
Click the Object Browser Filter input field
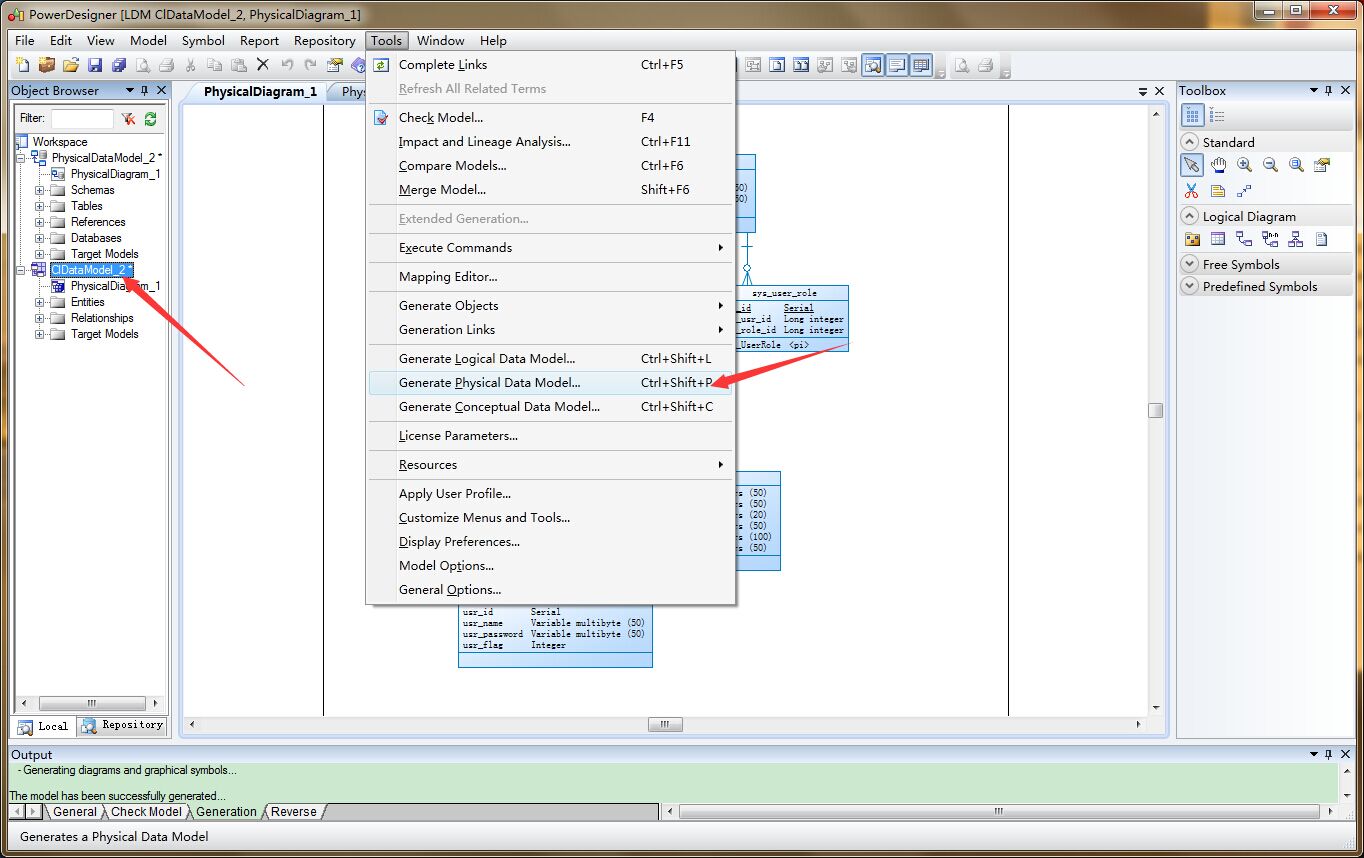pyautogui.click(x=82, y=118)
